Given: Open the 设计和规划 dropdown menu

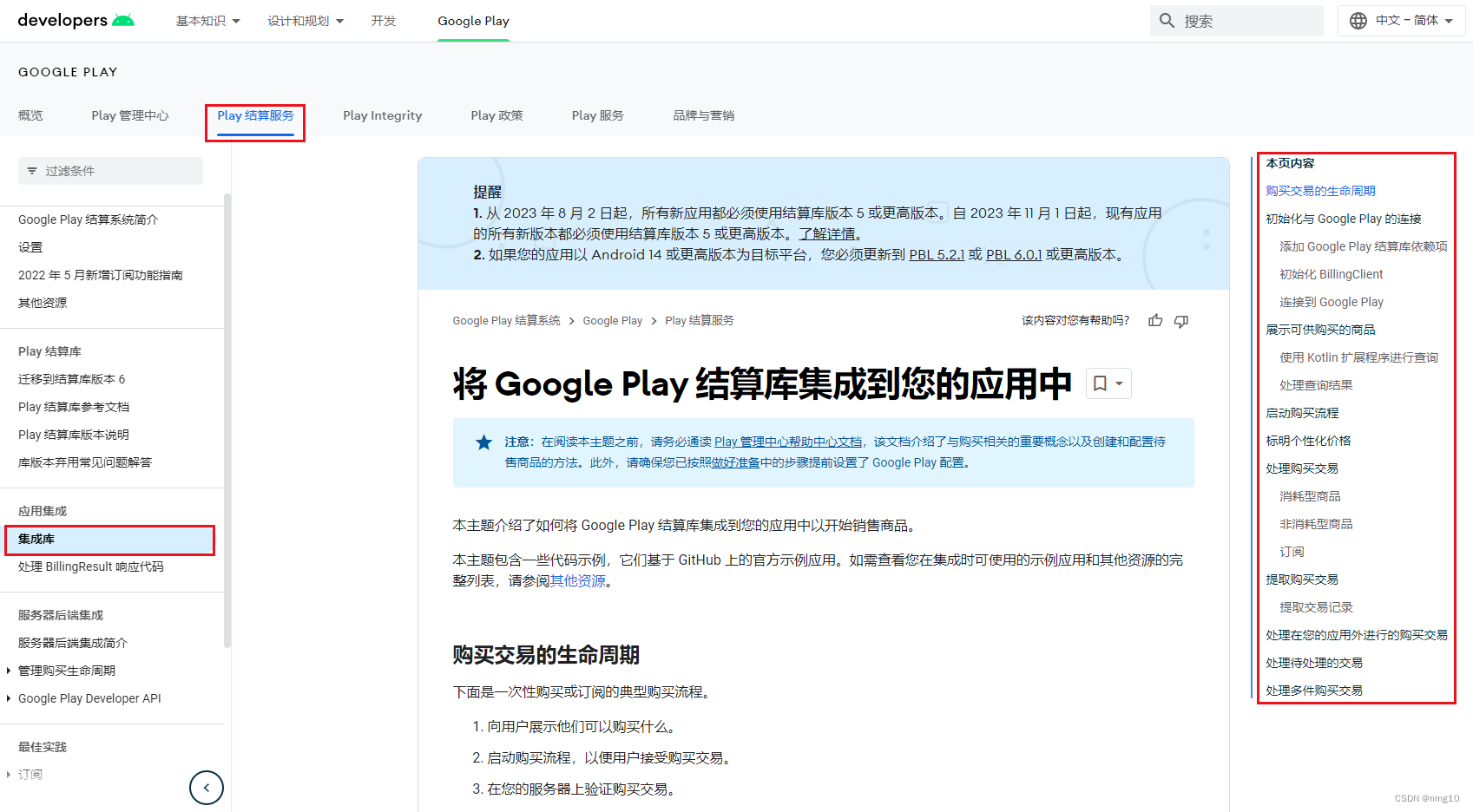Looking at the screenshot, I should pos(306,21).
